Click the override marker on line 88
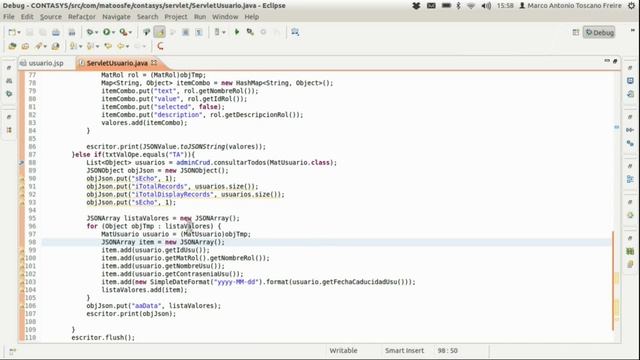Image resolution: width=640 pixels, height=360 pixels. tap(21, 163)
